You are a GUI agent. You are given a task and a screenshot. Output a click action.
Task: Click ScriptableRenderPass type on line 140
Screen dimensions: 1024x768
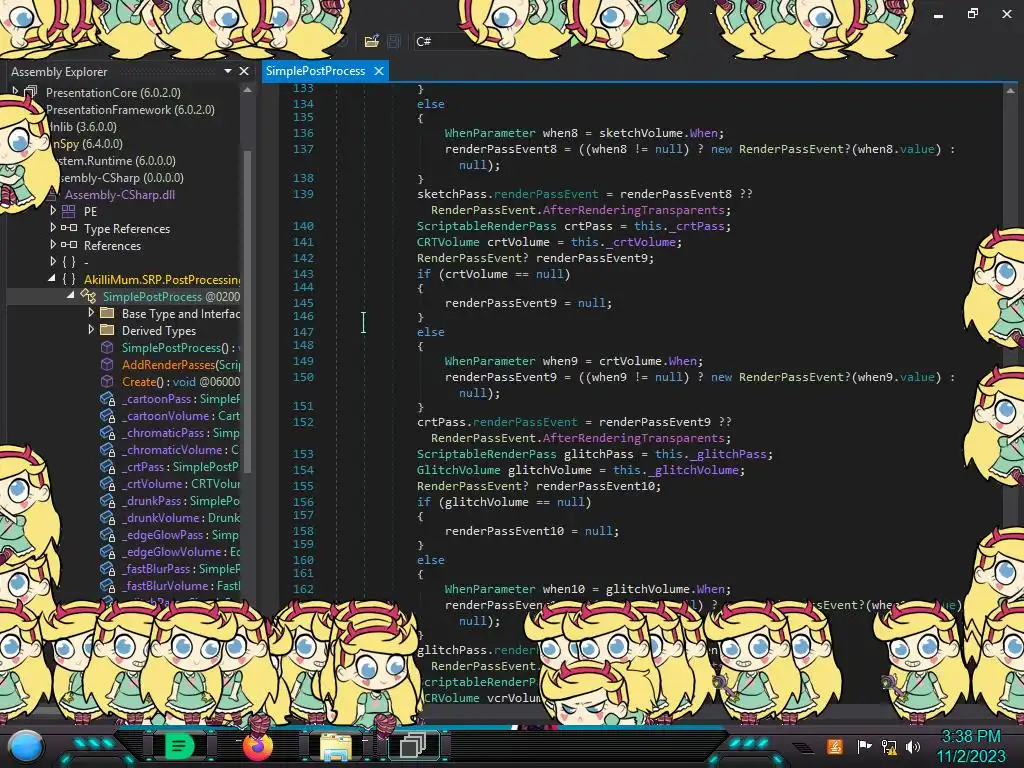click(487, 226)
